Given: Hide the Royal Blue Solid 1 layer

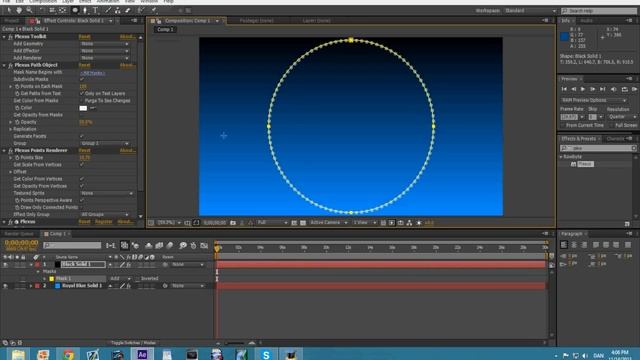Looking at the screenshot, I should tap(5, 286).
